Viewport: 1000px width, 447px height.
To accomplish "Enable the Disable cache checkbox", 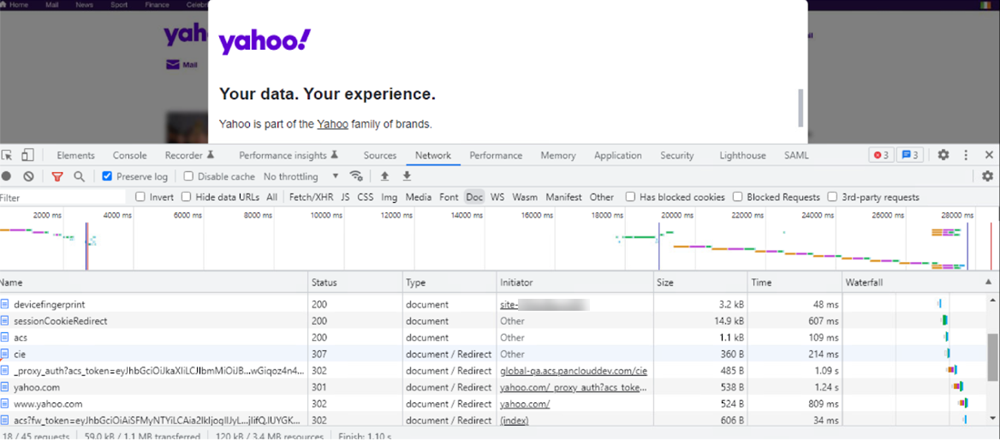I will (188, 177).
